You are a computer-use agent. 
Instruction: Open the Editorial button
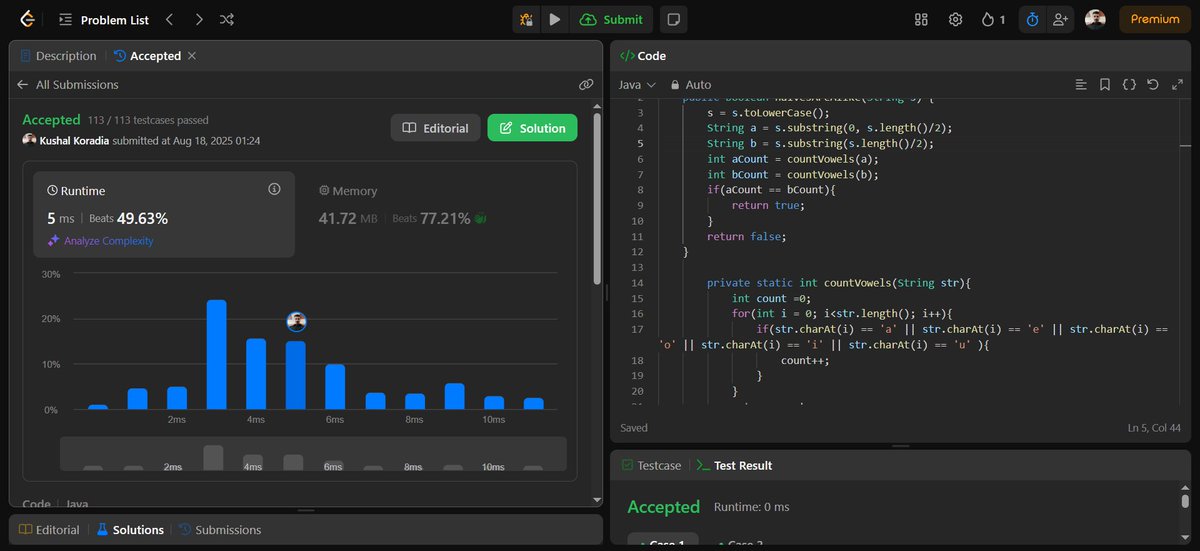[435, 128]
